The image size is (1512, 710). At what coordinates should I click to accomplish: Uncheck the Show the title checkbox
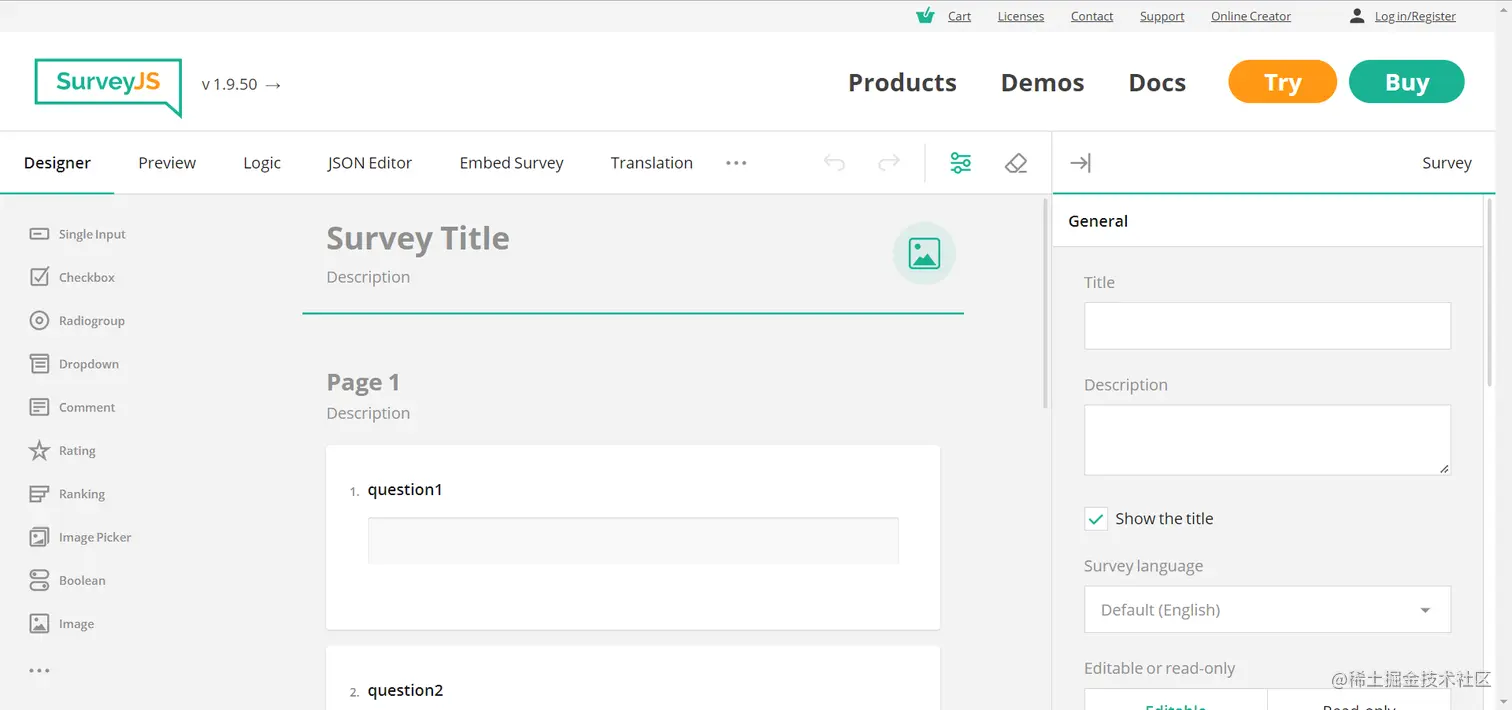(1096, 519)
